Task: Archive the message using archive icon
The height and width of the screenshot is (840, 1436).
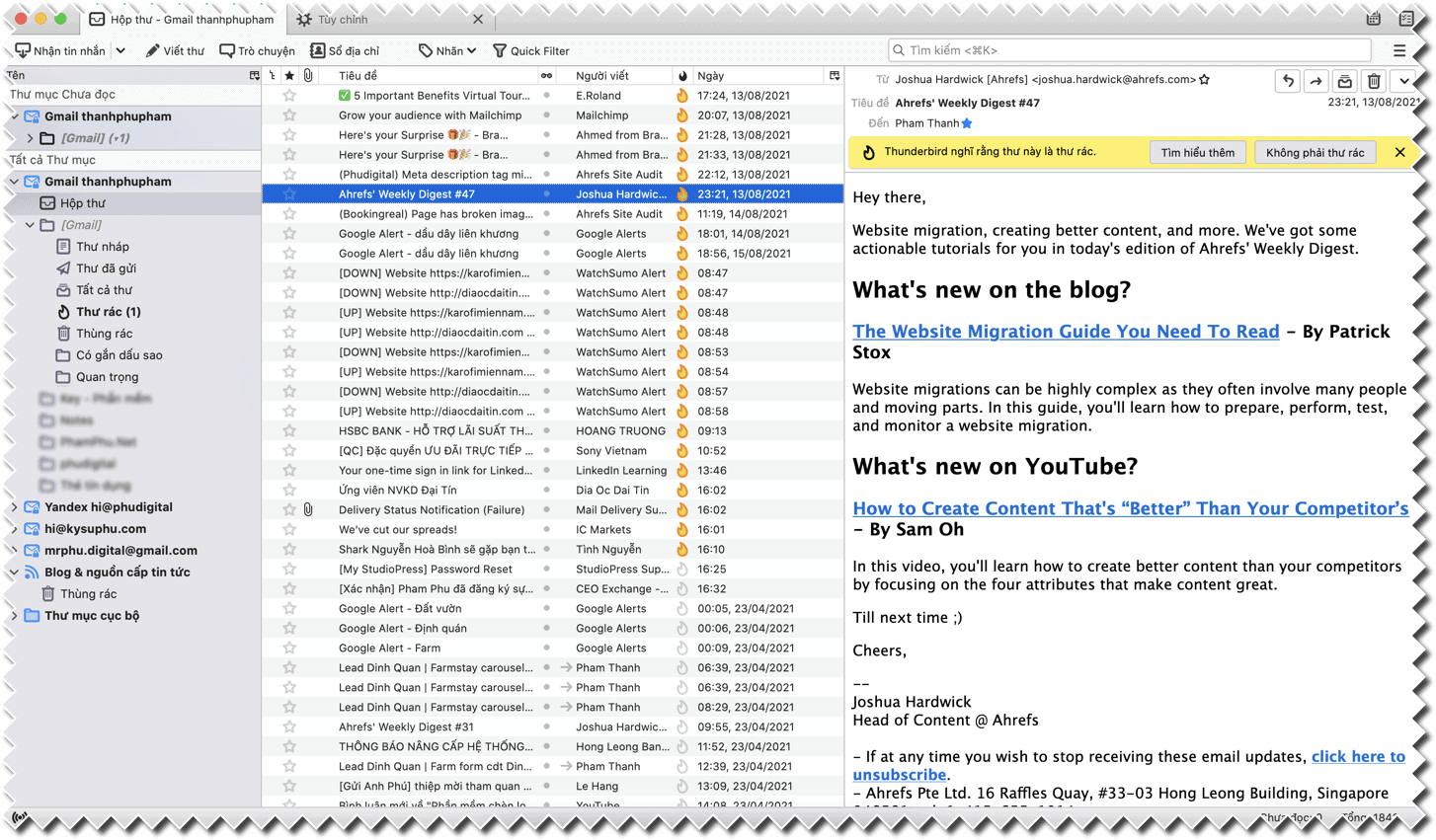Action: coord(1344,81)
